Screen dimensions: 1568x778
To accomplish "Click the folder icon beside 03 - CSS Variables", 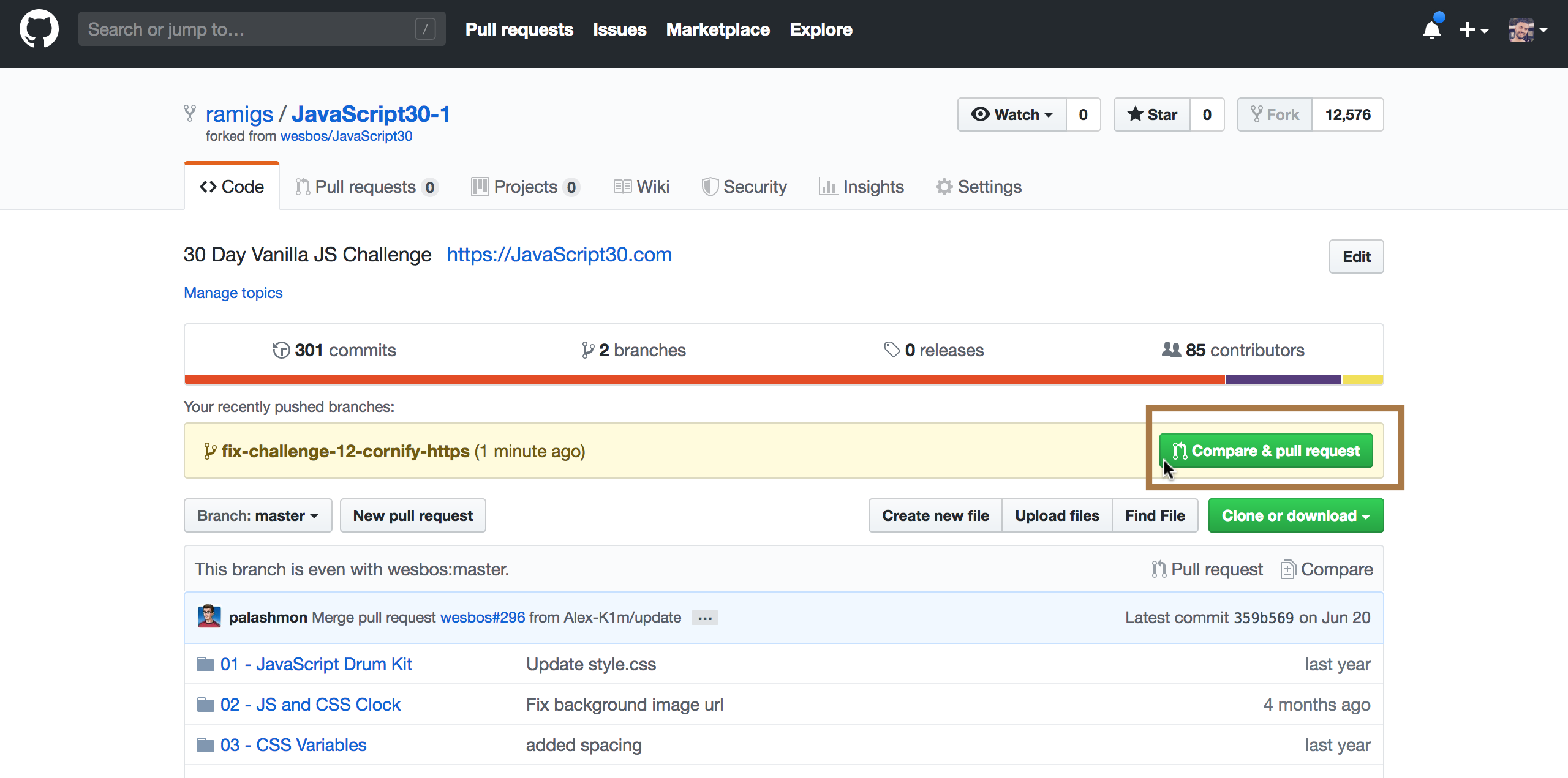I will [x=206, y=745].
